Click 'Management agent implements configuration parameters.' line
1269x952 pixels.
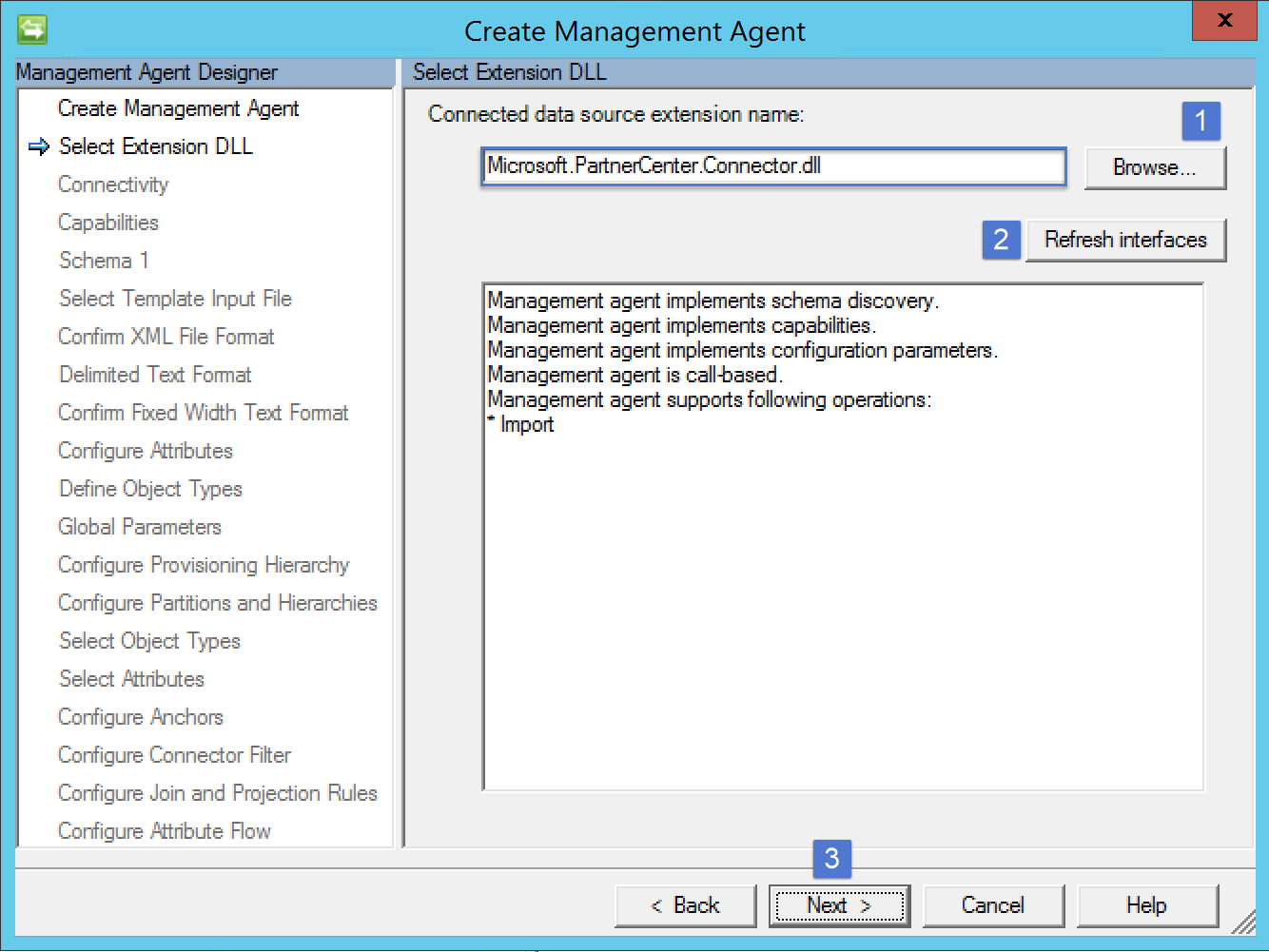tap(742, 350)
